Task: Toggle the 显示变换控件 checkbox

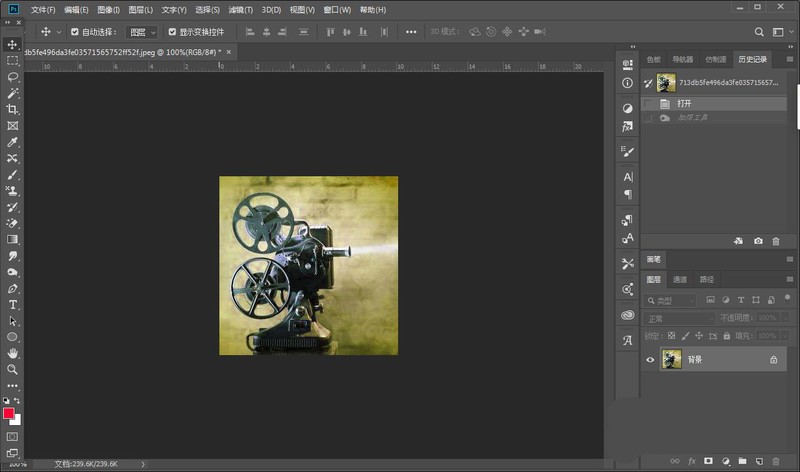Action: 171,32
